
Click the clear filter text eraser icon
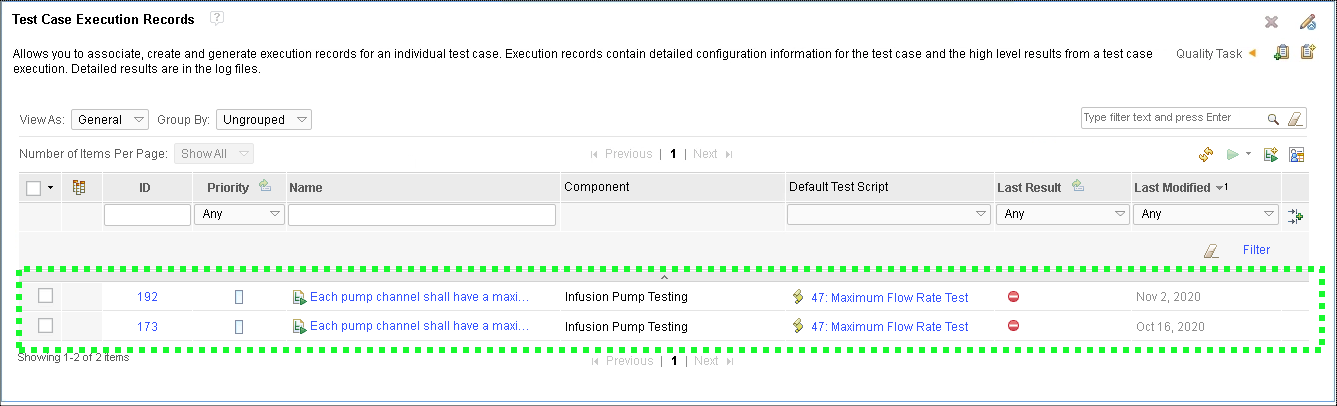(x=1296, y=119)
